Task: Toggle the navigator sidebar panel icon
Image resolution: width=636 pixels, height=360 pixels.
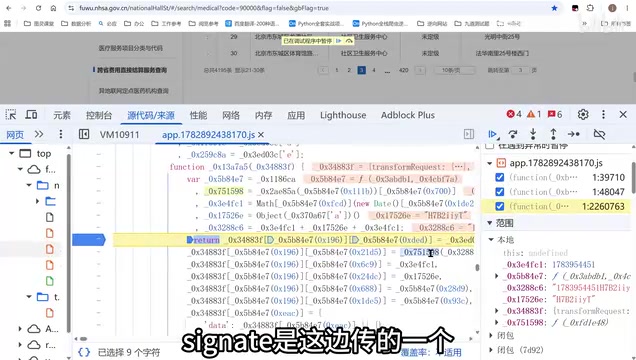Action: 84,134
